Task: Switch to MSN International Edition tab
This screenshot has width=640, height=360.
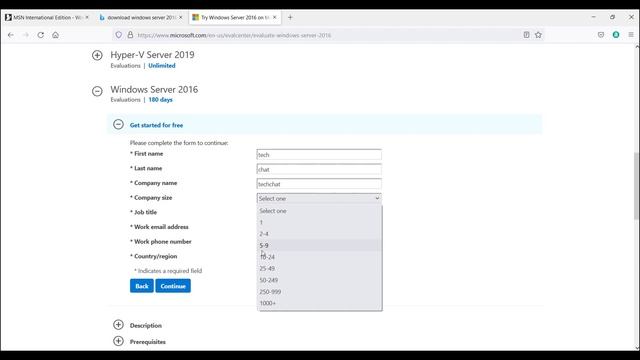Action: (x=47, y=18)
